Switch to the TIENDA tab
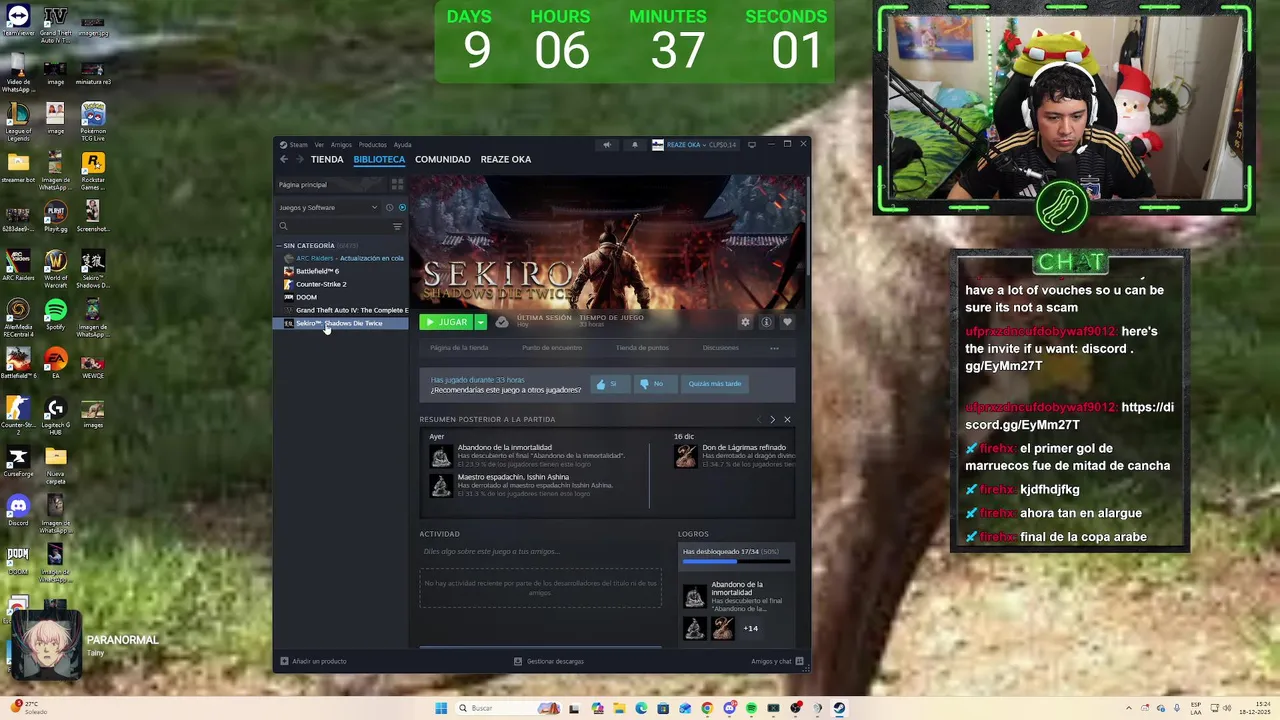The width and height of the screenshot is (1280, 720). [327, 159]
